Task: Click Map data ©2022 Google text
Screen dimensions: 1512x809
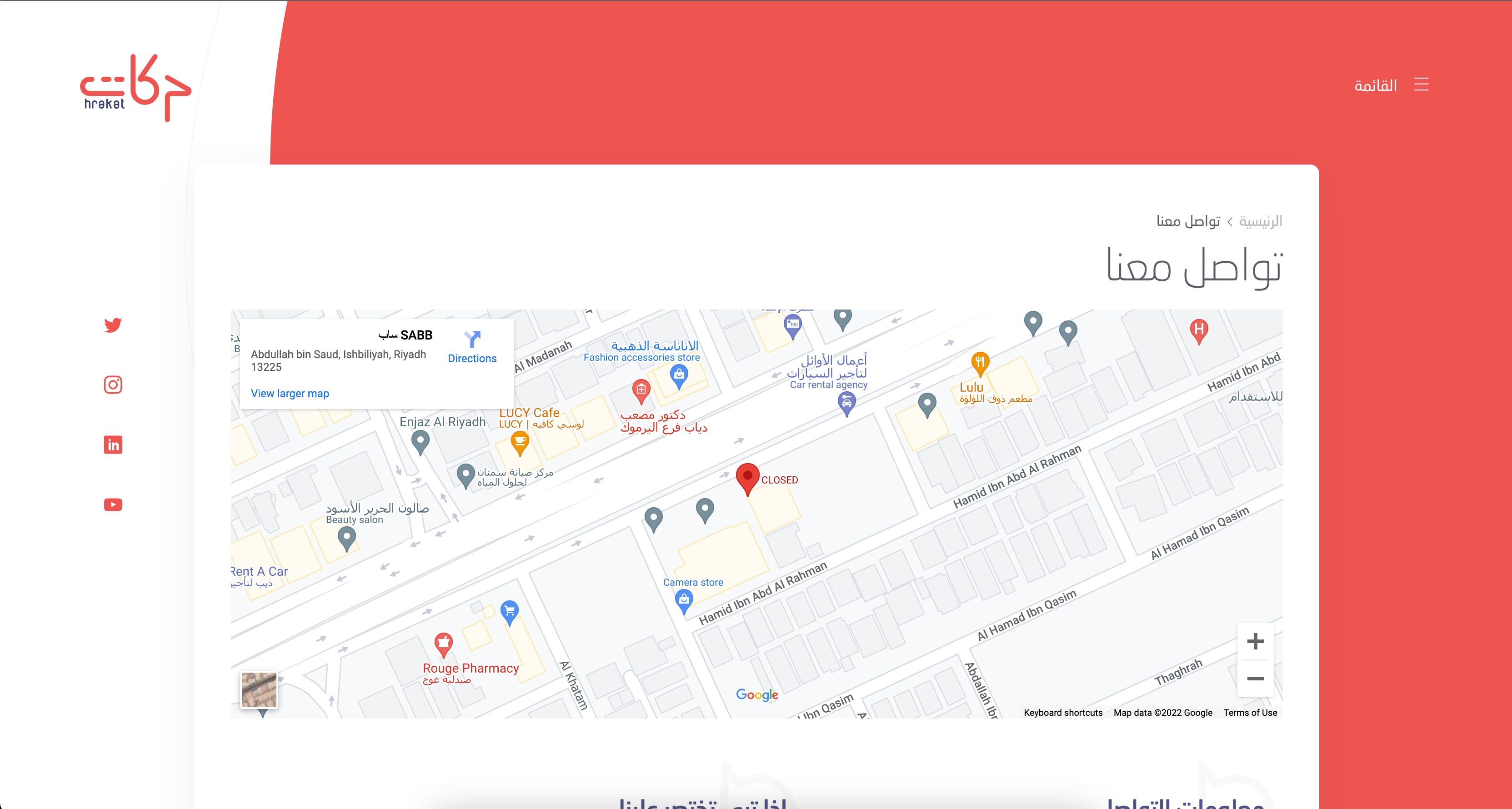Action: click(1163, 712)
